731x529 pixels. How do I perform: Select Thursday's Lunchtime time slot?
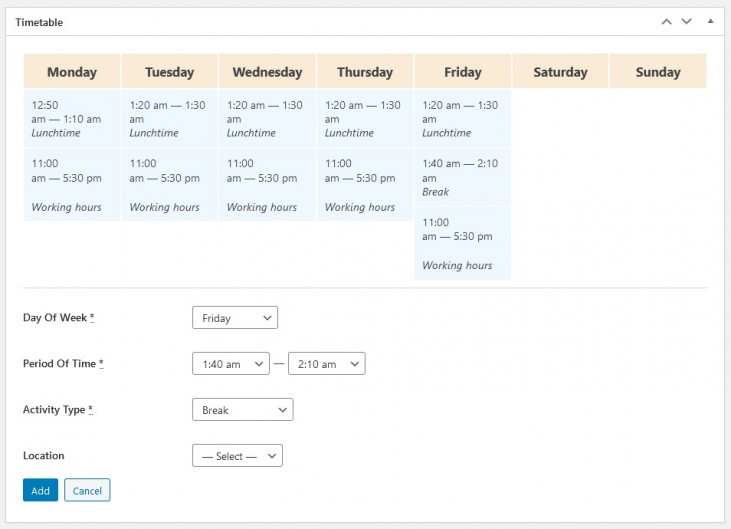point(365,118)
